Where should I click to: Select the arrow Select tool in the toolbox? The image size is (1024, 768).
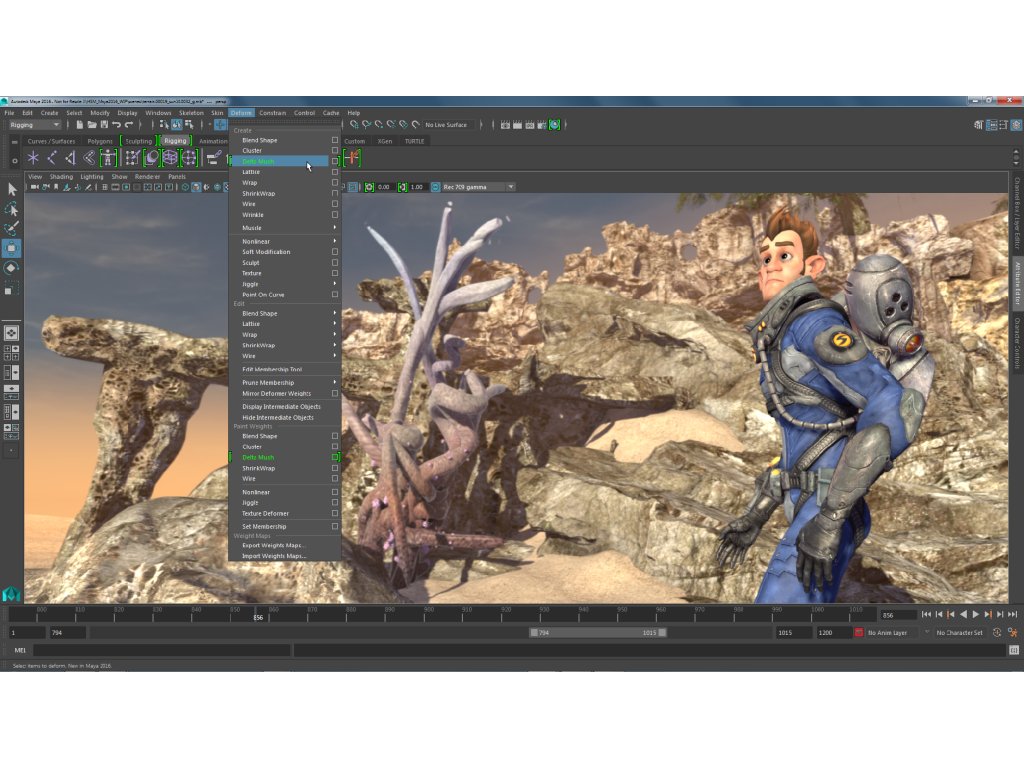tap(11, 189)
